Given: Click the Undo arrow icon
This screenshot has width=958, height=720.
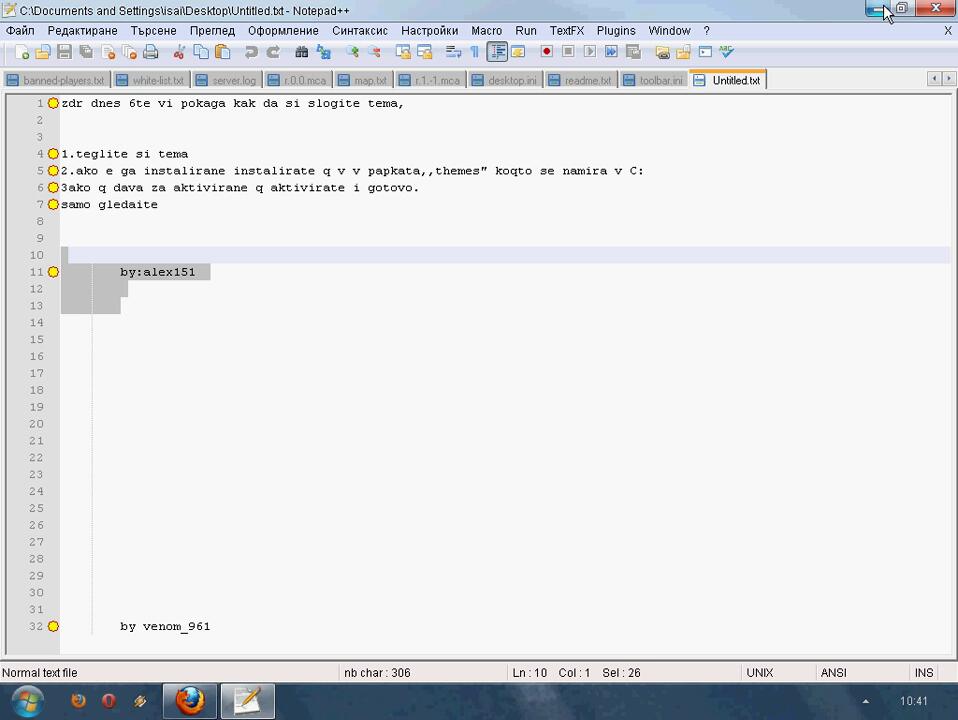Looking at the screenshot, I should pos(251,52).
